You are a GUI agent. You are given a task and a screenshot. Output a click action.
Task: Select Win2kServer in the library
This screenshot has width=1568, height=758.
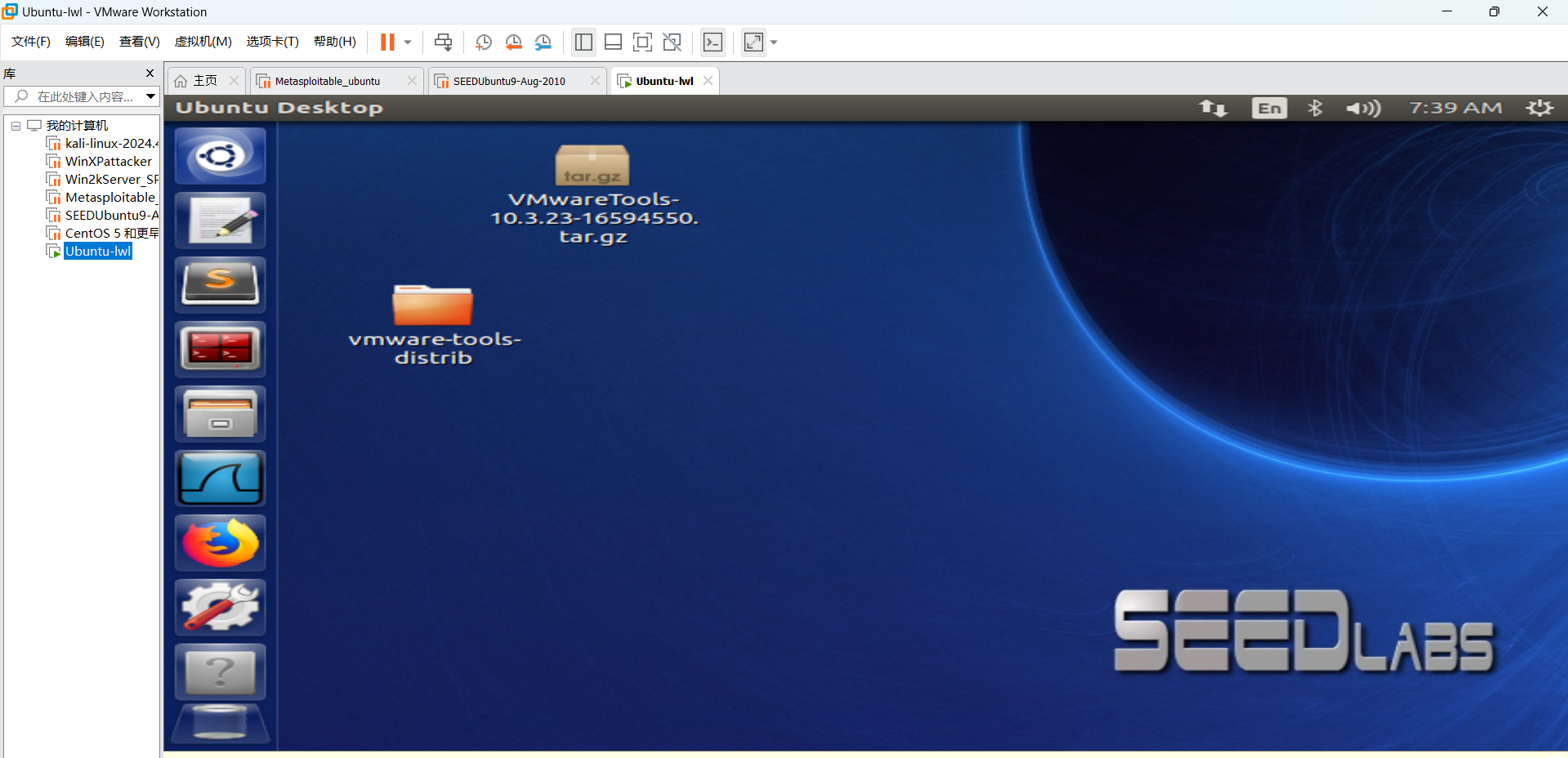[x=103, y=180]
